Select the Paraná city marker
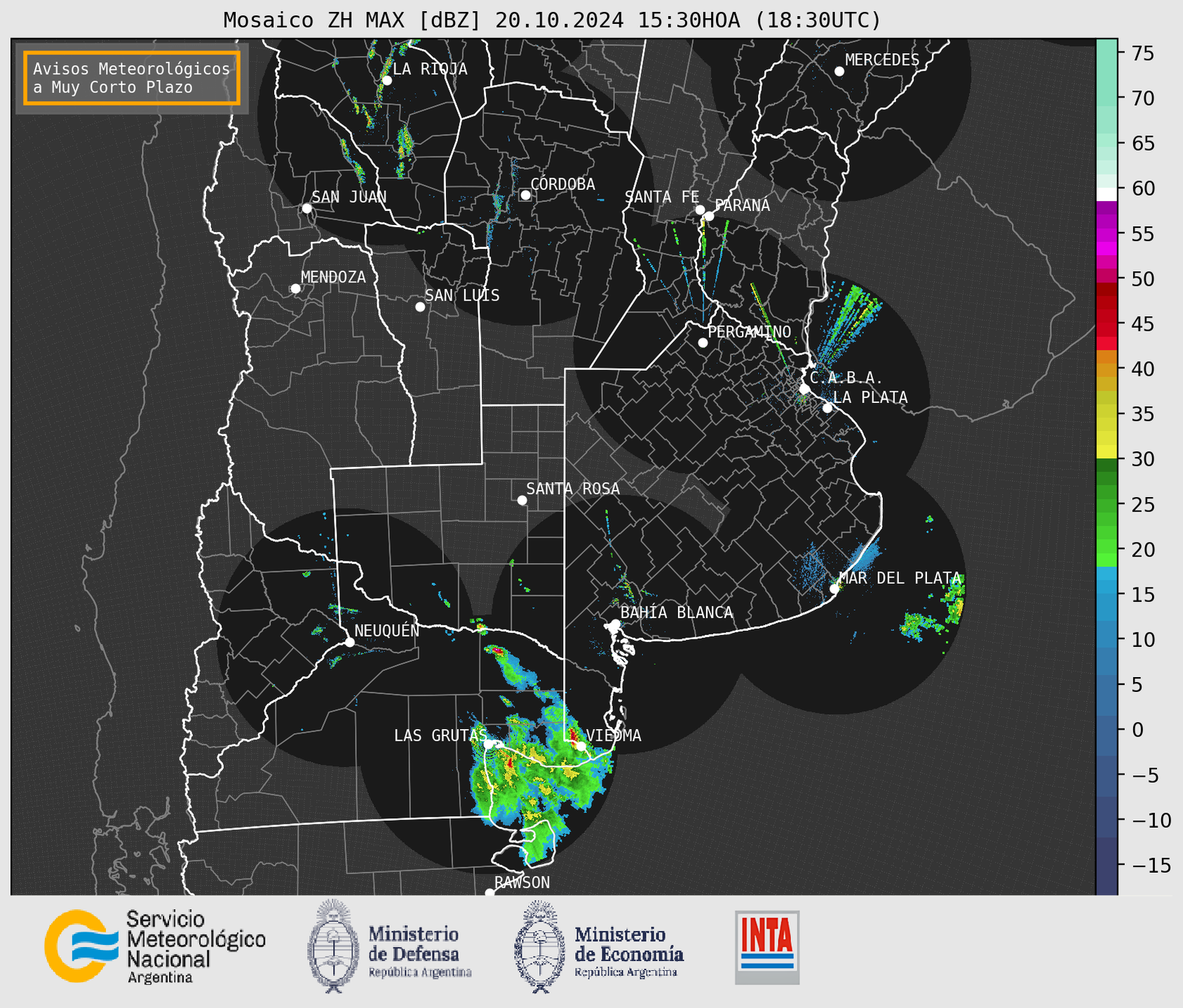This screenshot has height=1008, width=1183. coord(709,216)
